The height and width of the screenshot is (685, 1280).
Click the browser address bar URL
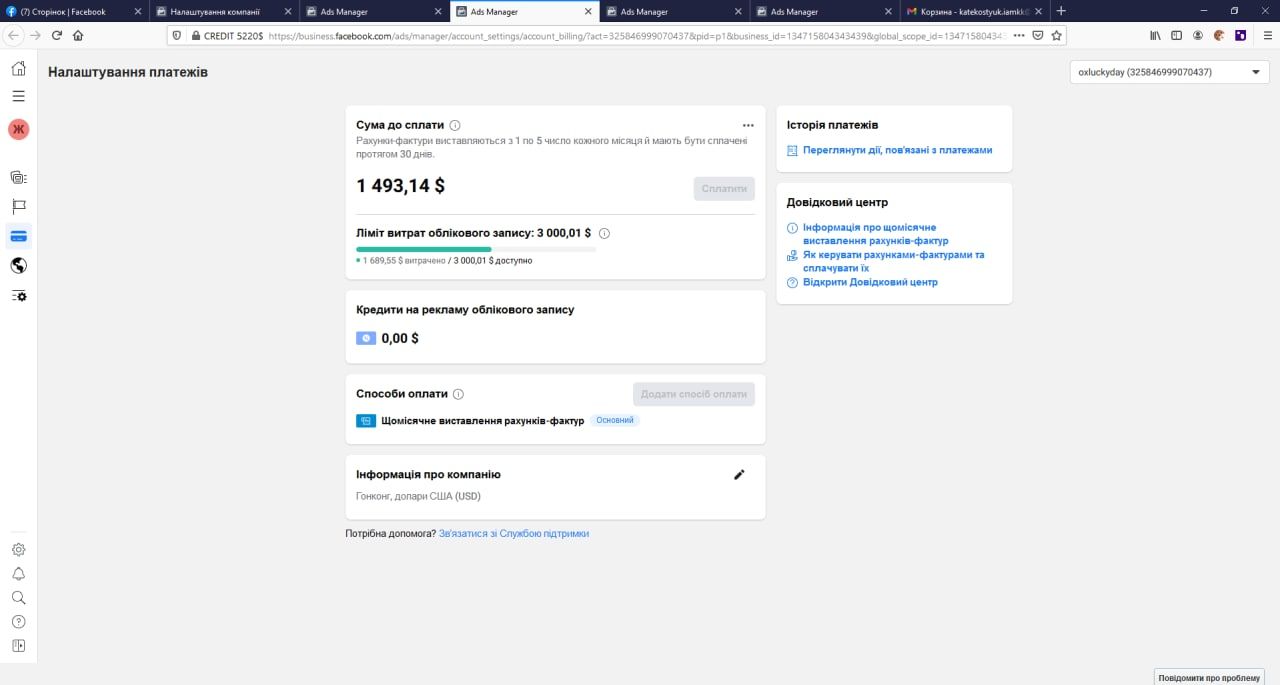coord(638,35)
